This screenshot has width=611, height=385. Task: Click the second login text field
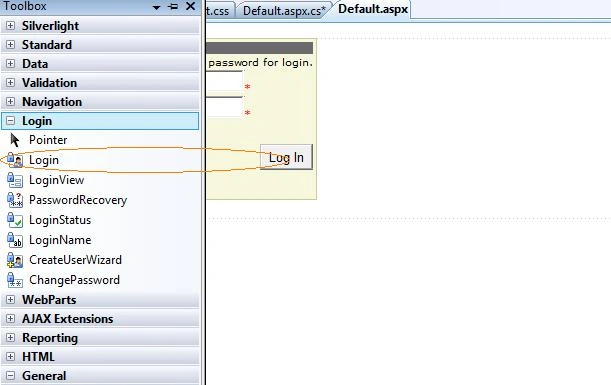pos(224,107)
